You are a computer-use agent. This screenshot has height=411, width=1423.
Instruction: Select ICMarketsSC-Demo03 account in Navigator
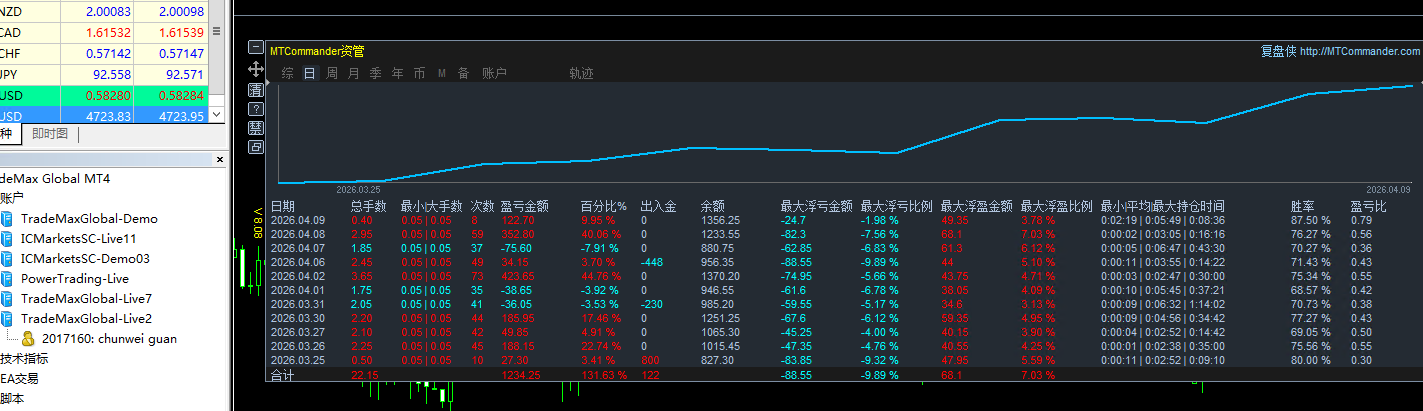point(85,258)
